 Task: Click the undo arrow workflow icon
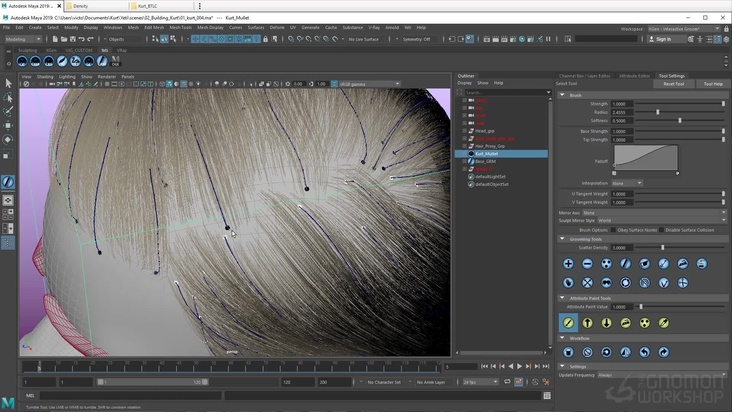click(x=644, y=352)
